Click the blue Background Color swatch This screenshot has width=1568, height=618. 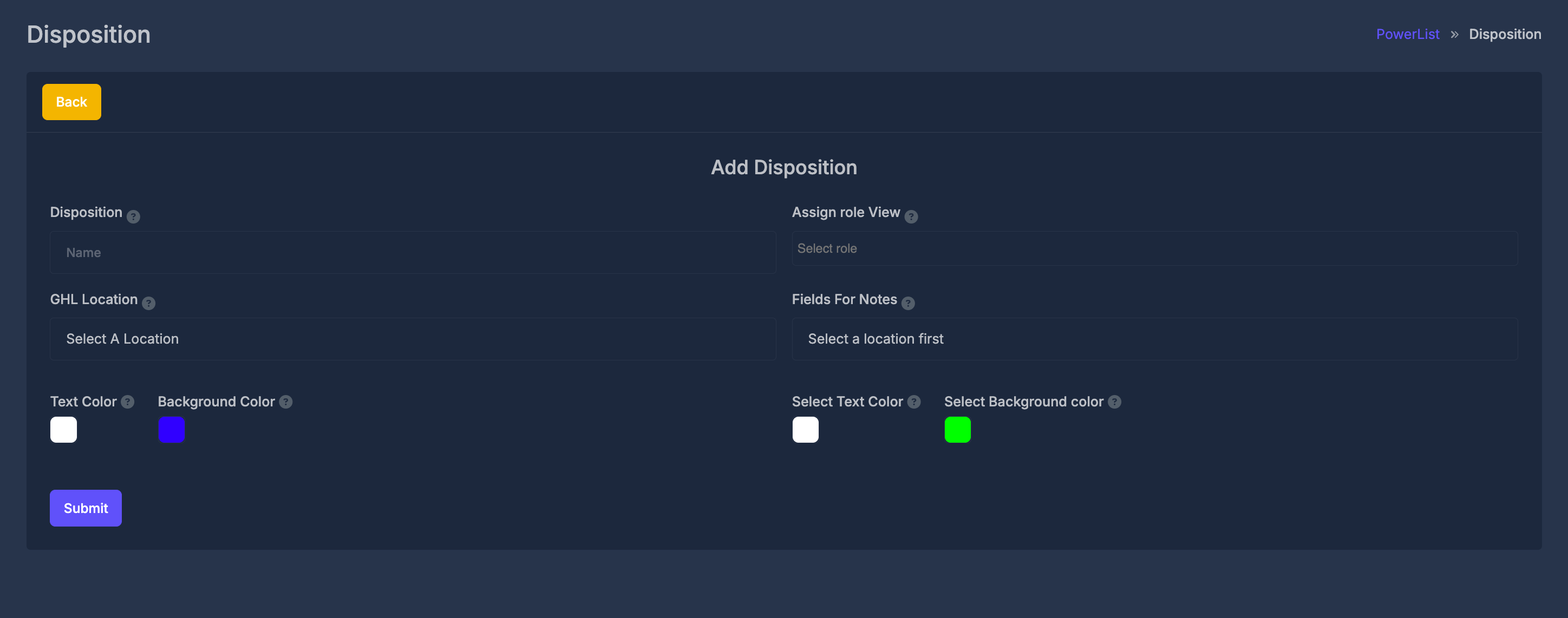pyautogui.click(x=171, y=430)
